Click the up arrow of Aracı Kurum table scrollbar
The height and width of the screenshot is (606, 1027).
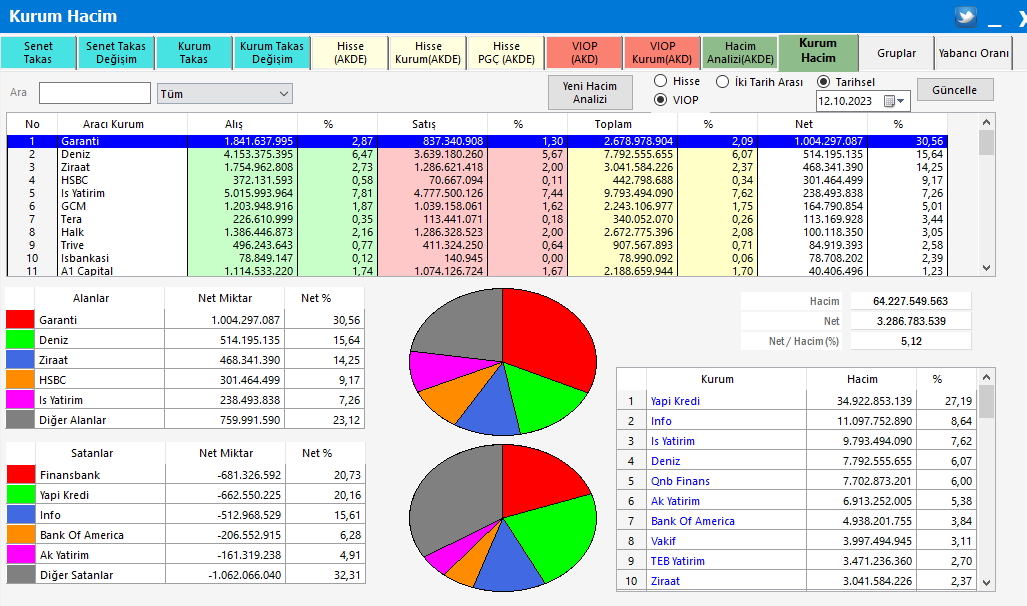(x=986, y=123)
